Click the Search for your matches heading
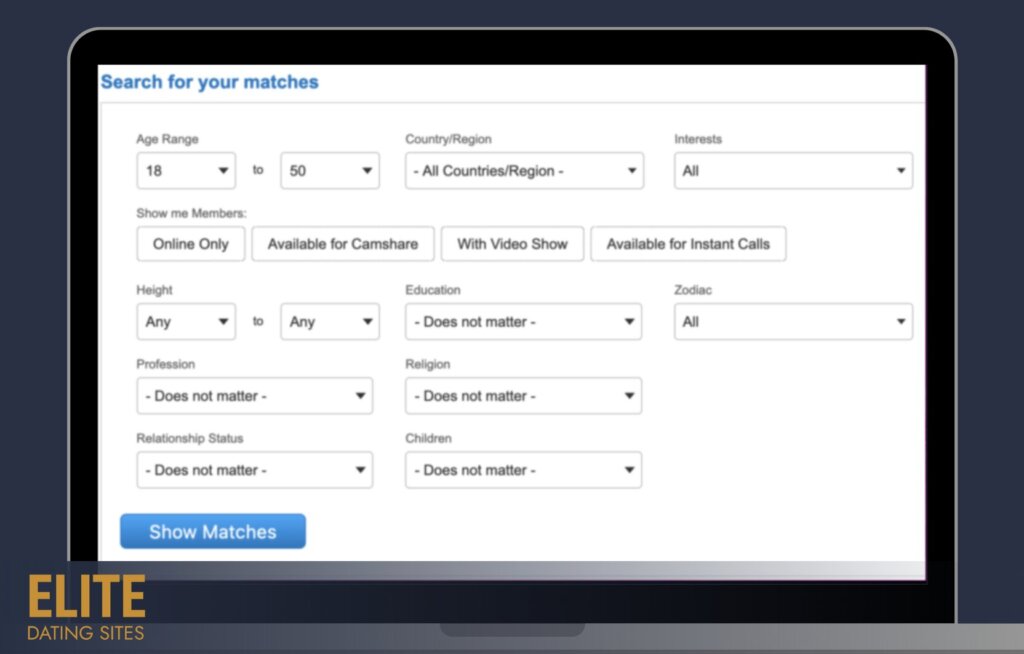The image size is (1024, 654). coord(210,82)
